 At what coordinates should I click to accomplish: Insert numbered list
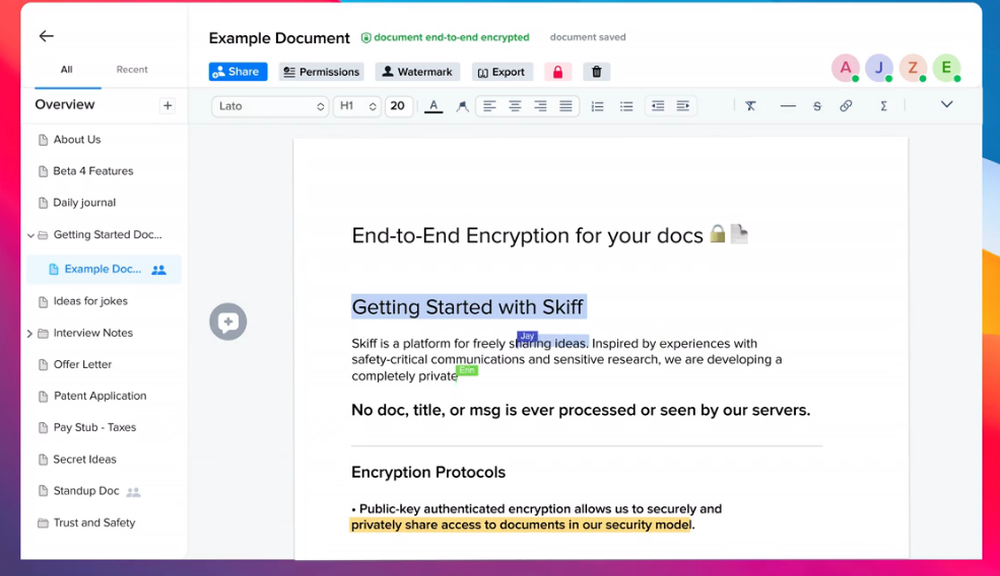(597, 107)
